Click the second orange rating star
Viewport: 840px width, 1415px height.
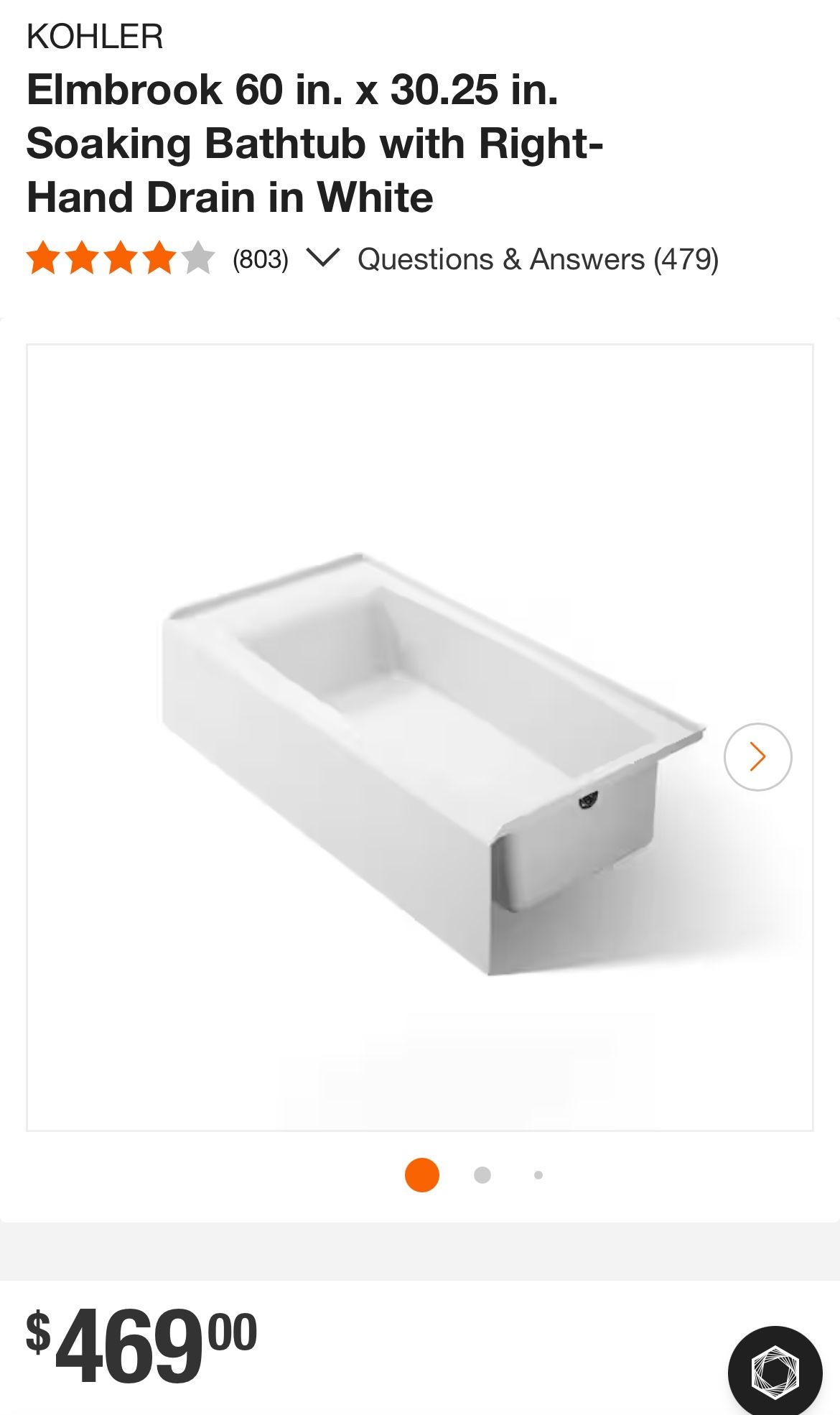82,258
